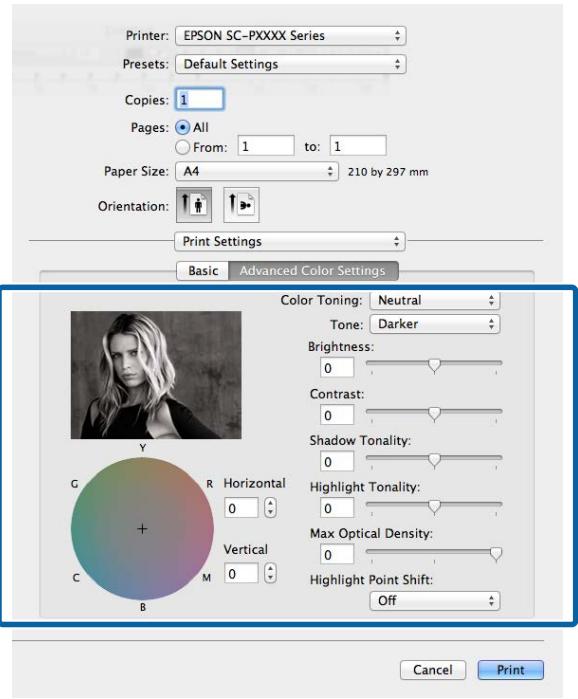Viewport: 578px width, 699px height.
Task: Click the Vertical value field
Action: coord(241,573)
